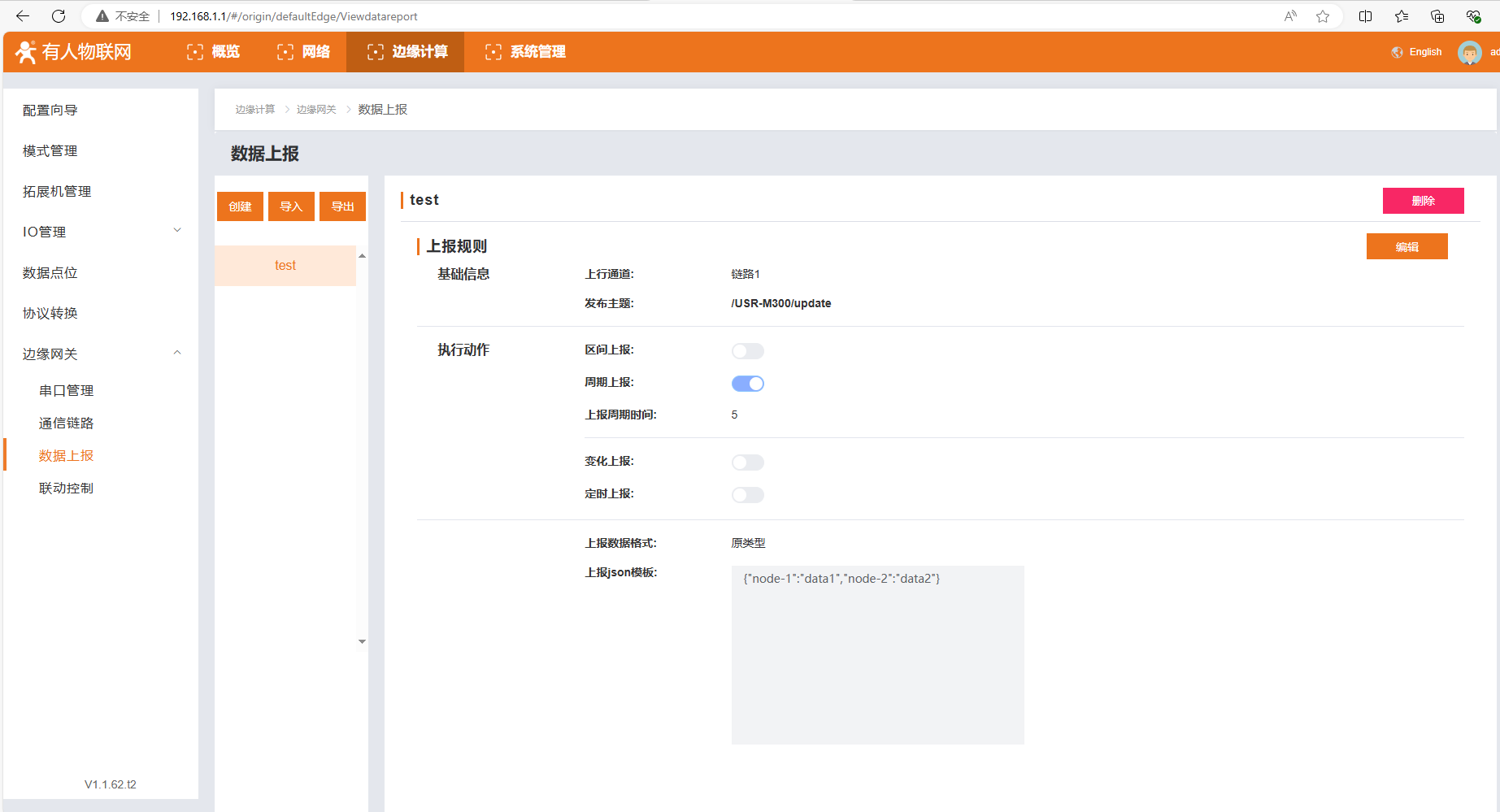Disable the 周期上报 switch

(x=747, y=384)
